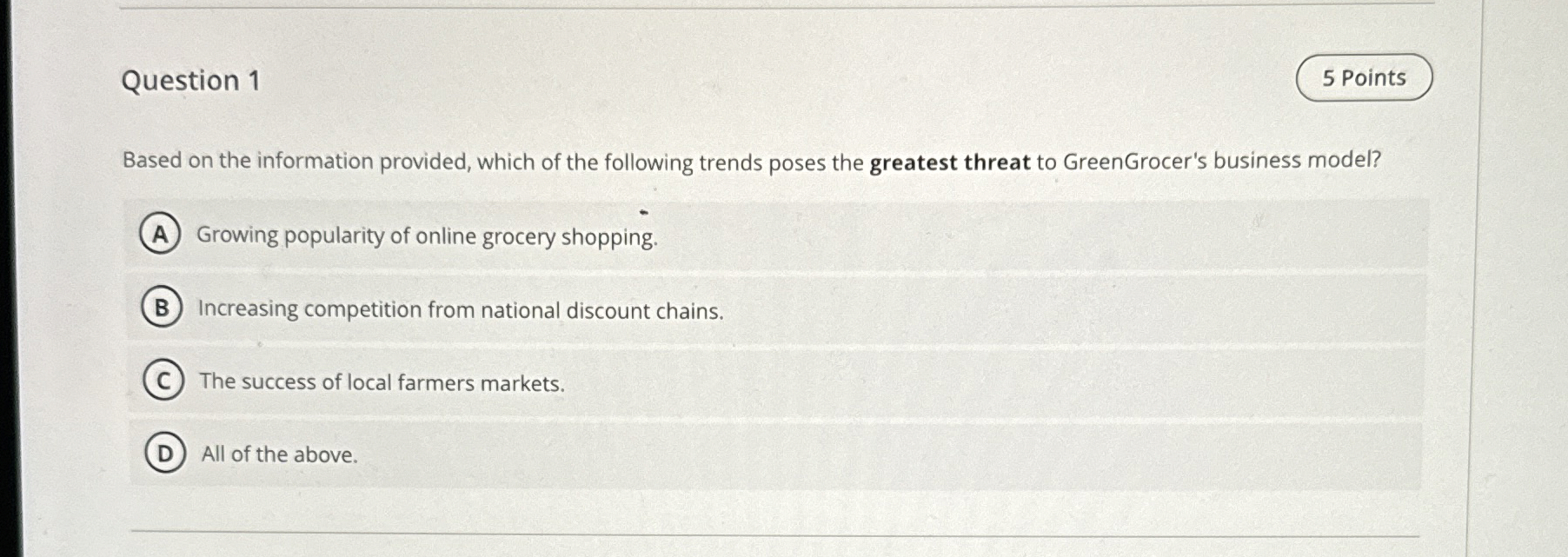The width and height of the screenshot is (1568, 557).
Task: Click the '5 Points' badge
Action: (1364, 78)
